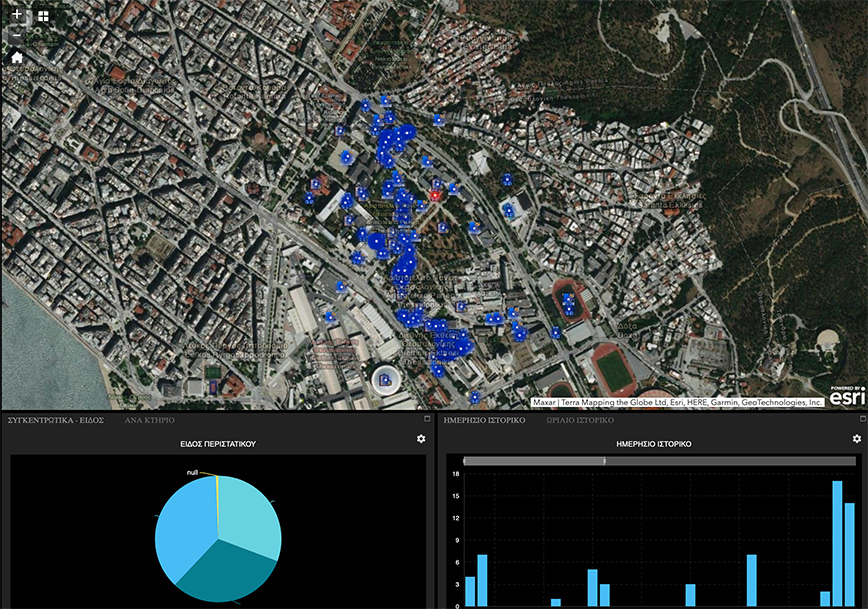Zoom in on the map
The image size is (868, 609).
coord(16,15)
